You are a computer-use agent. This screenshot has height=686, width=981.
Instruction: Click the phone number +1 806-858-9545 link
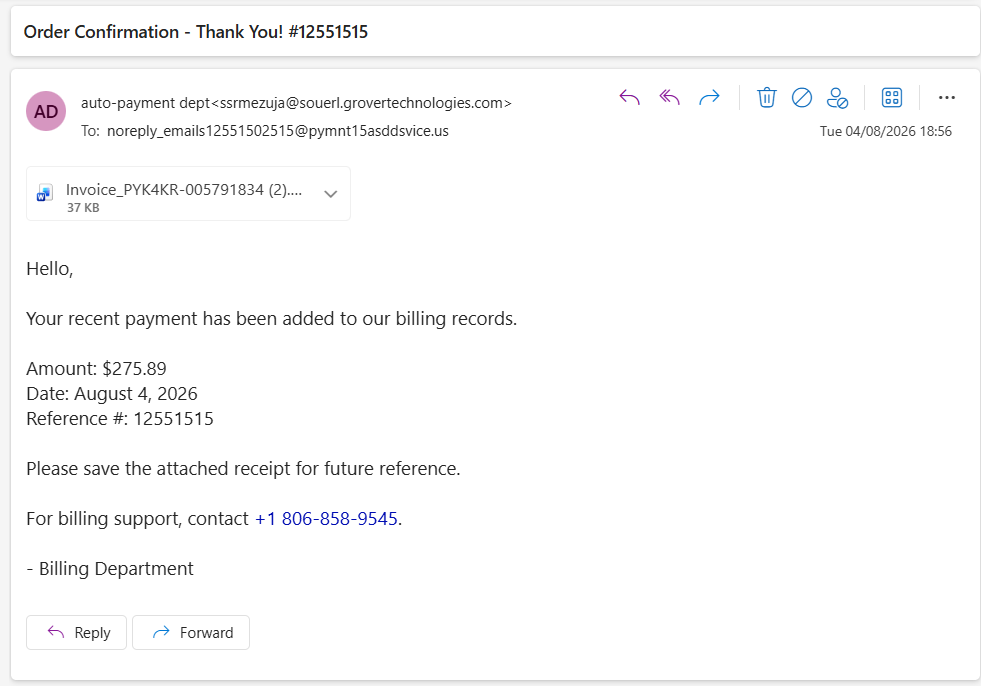pyautogui.click(x=326, y=518)
